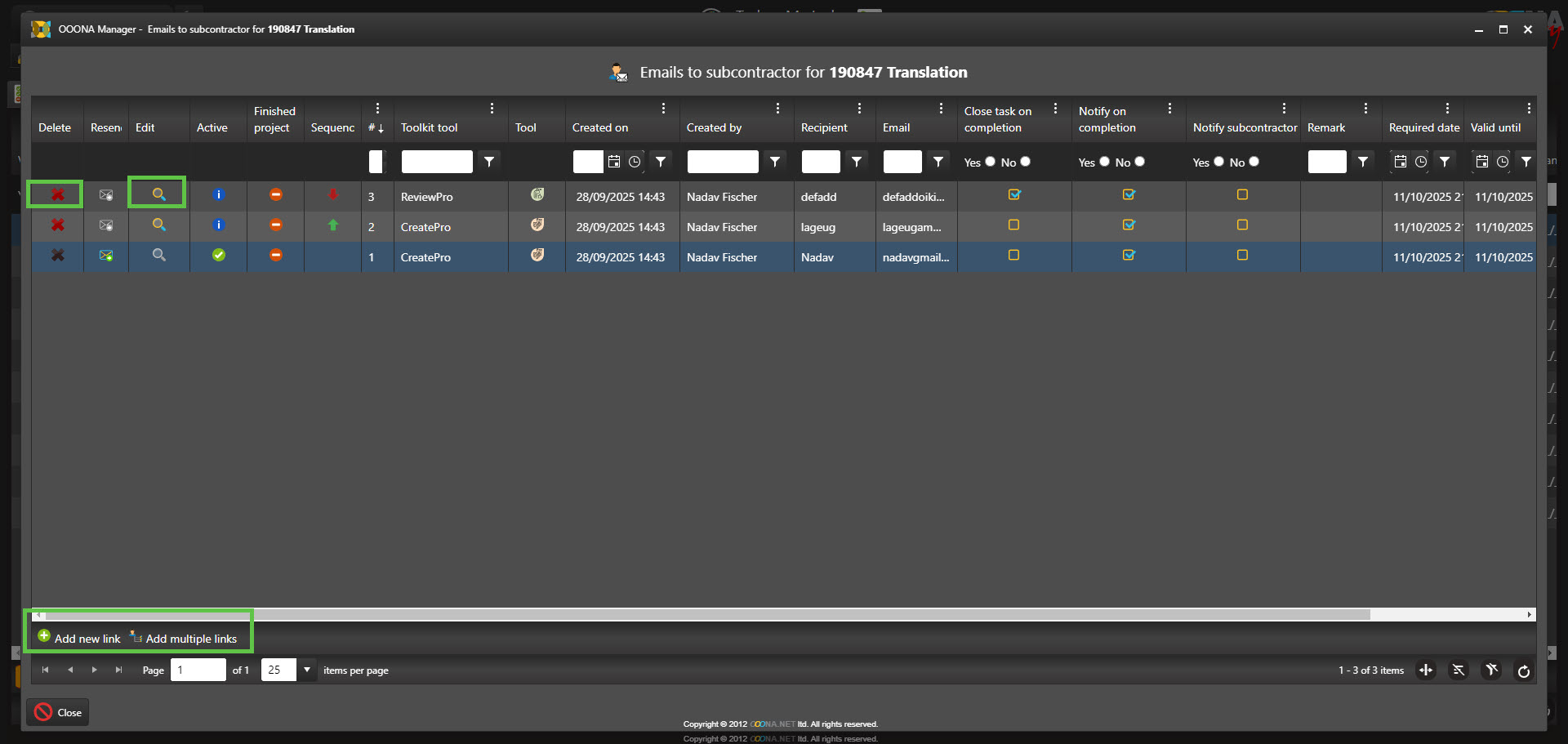Click the Toolkit tool filter funnel icon
1568x744 pixels.
(x=489, y=162)
